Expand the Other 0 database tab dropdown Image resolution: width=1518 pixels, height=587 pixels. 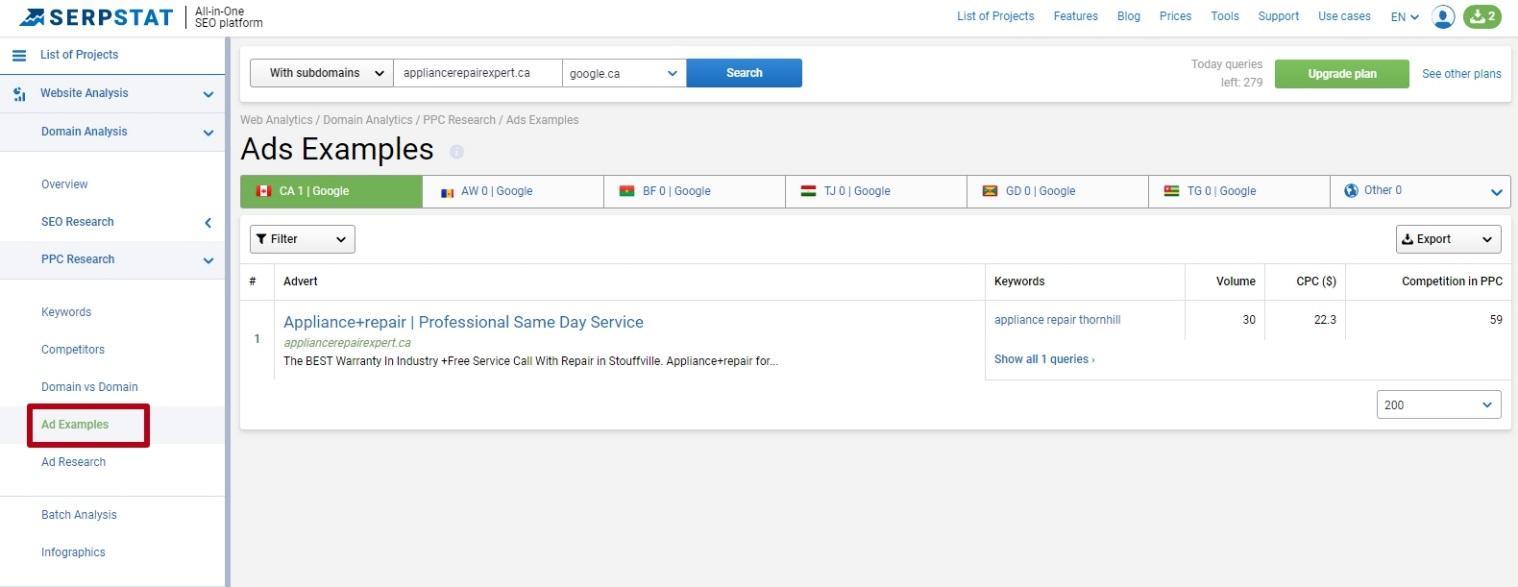(1496, 192)
